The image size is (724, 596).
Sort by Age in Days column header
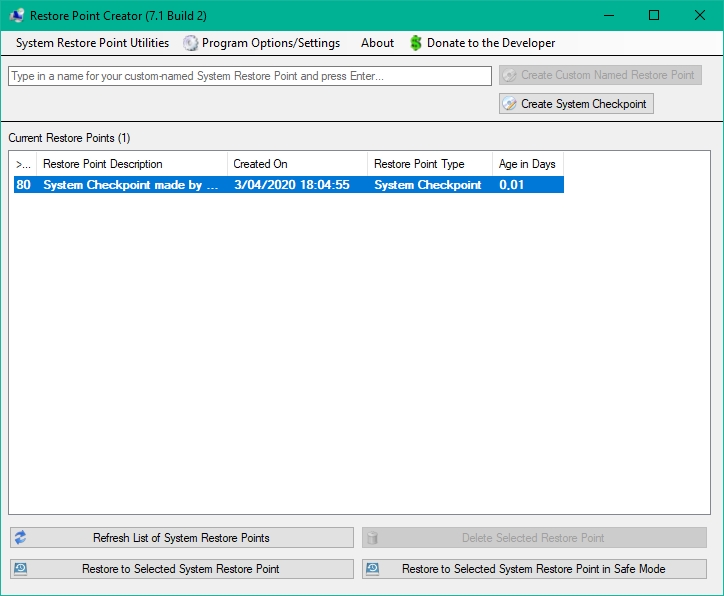click(527, 164)
